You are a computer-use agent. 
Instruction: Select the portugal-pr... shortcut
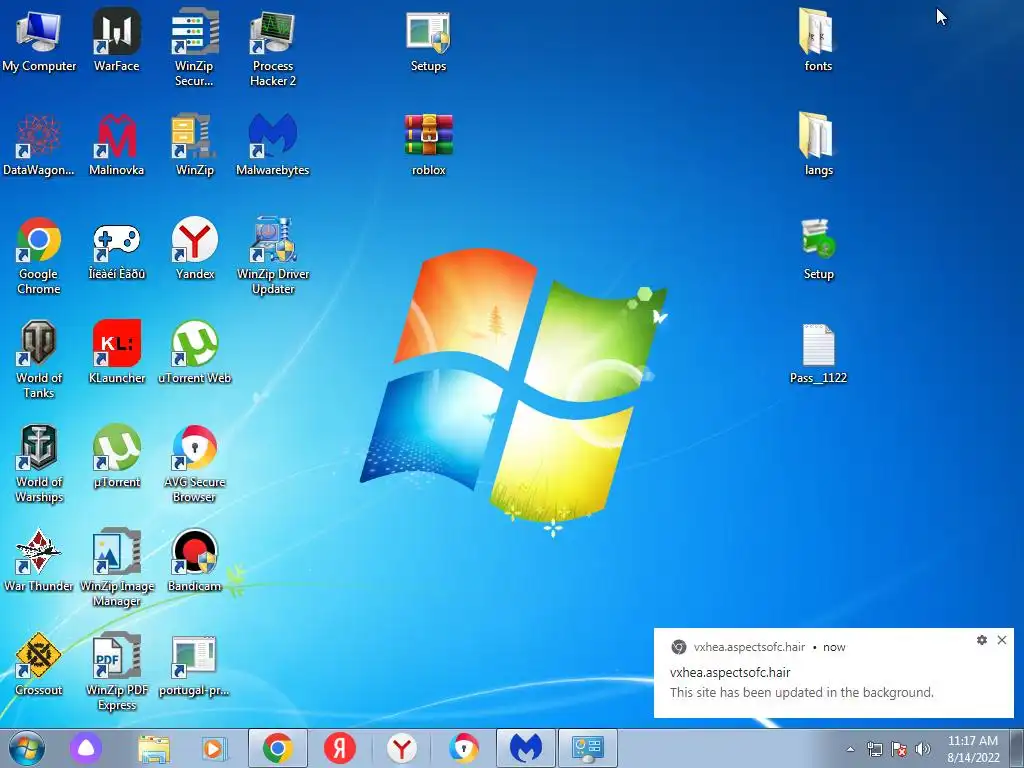[x=194, y=664]
